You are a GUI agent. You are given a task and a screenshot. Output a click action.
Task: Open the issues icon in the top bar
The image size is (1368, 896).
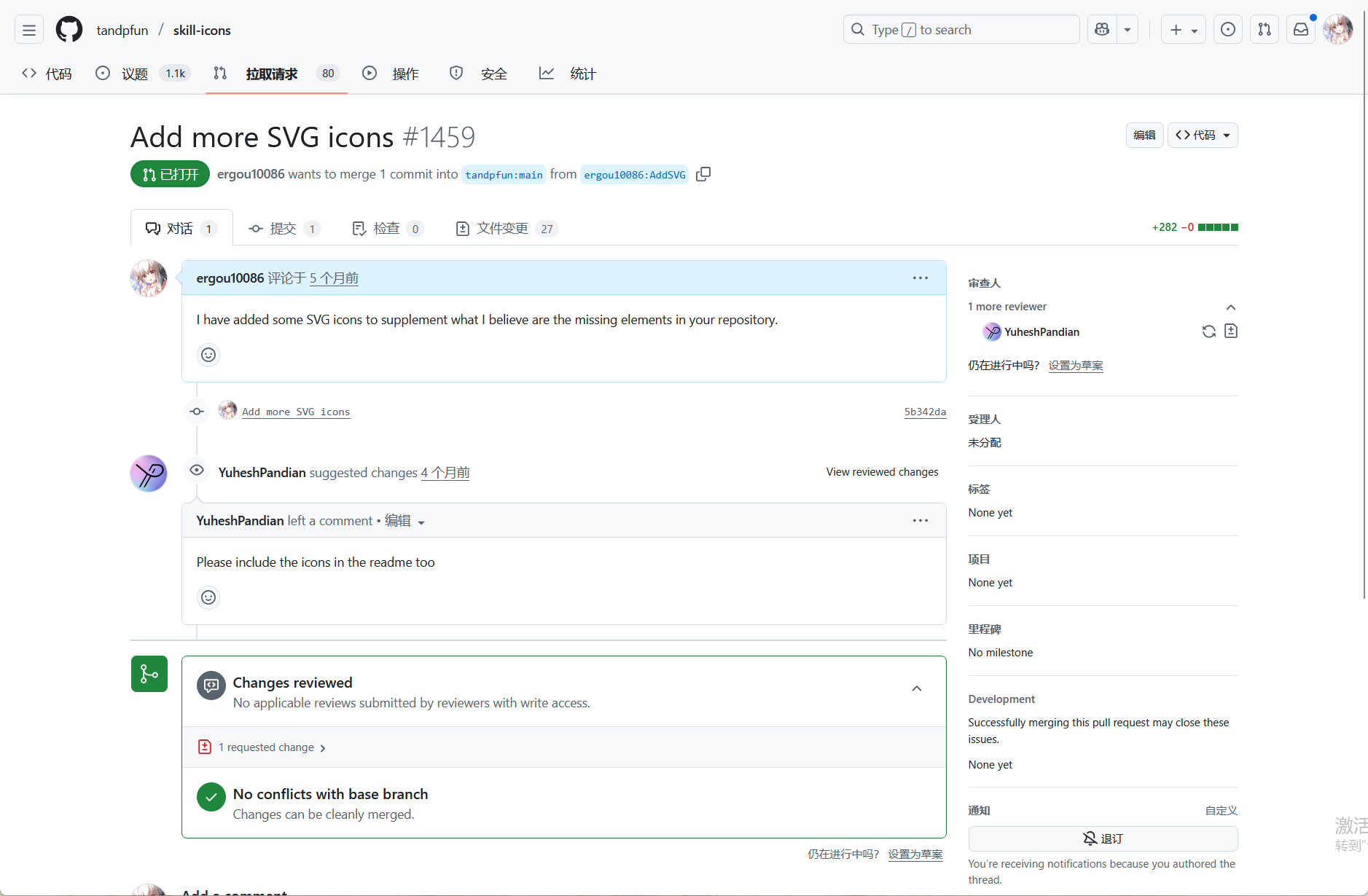coord(1228,30)
